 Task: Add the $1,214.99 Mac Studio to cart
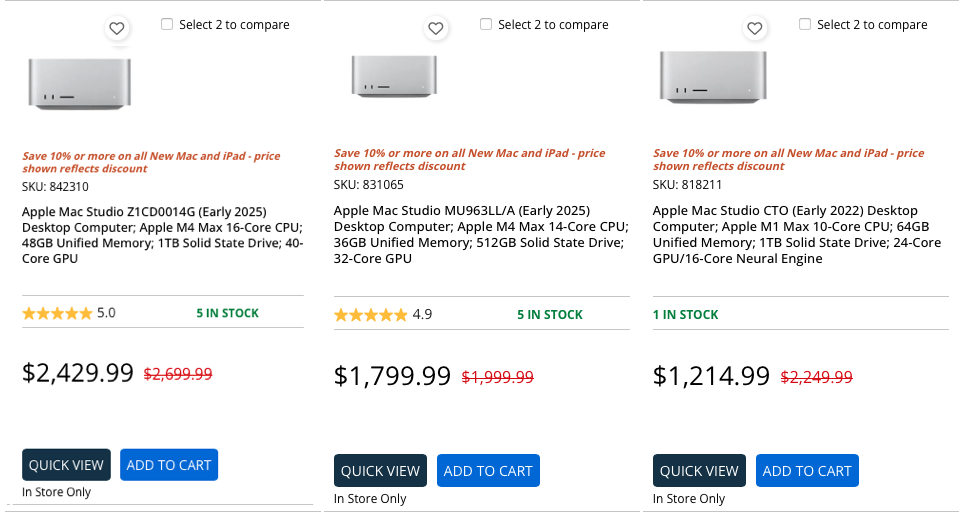pos(807,471)
